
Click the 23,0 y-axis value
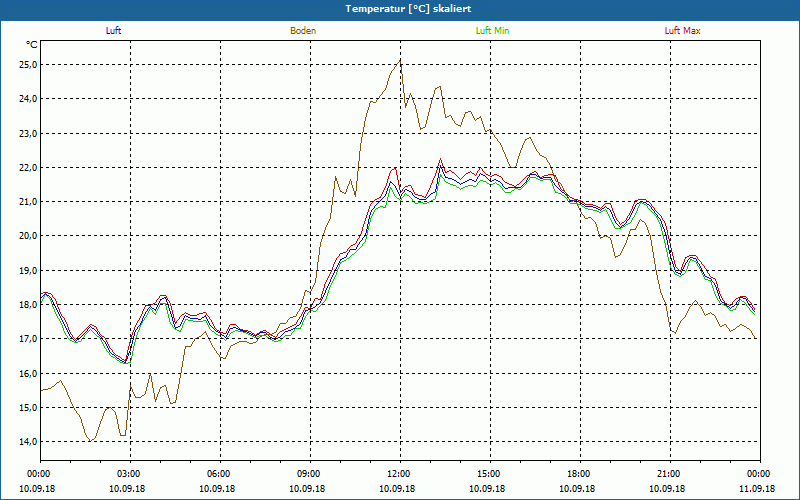pos(28,134)
